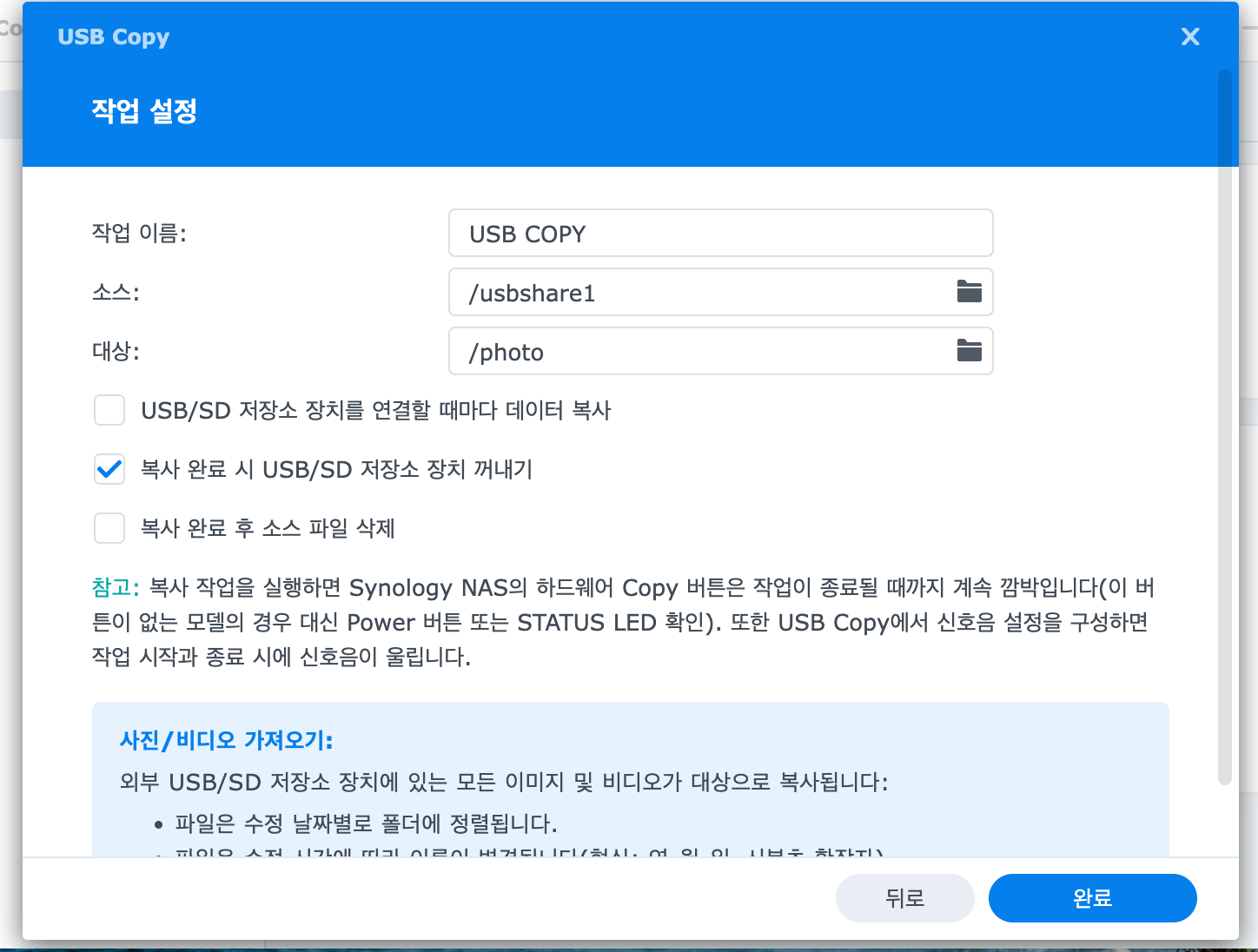Click the 대상: label
This screenshot has height=952, width=1258.
116,351
